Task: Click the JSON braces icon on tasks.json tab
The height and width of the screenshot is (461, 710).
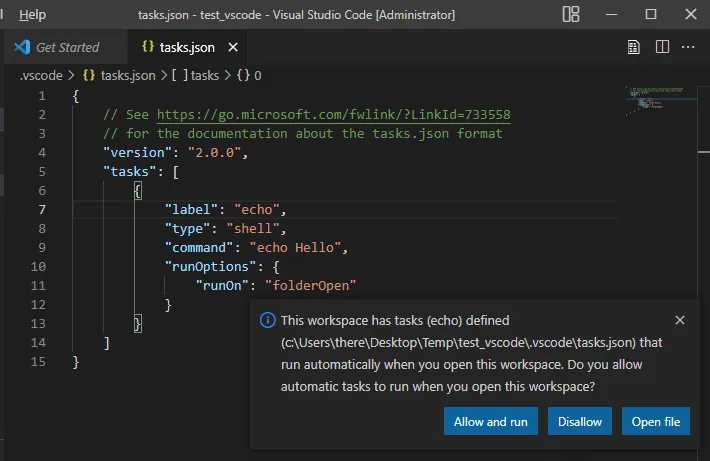Action: pyautogui.click(x=148, y=46)
